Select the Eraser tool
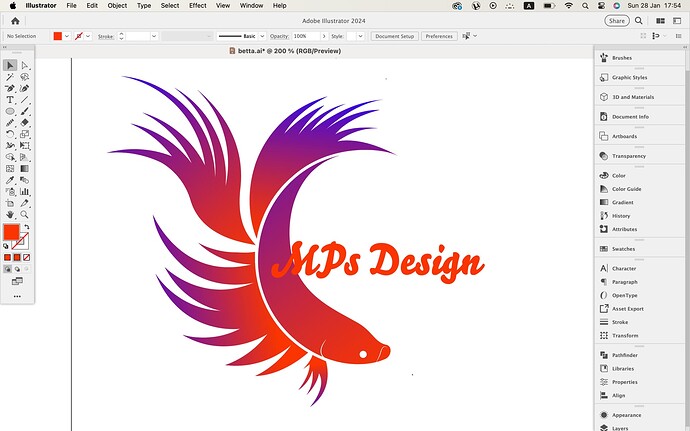The width and height of the screenshot is (690, 431). [x=25, y=123]
